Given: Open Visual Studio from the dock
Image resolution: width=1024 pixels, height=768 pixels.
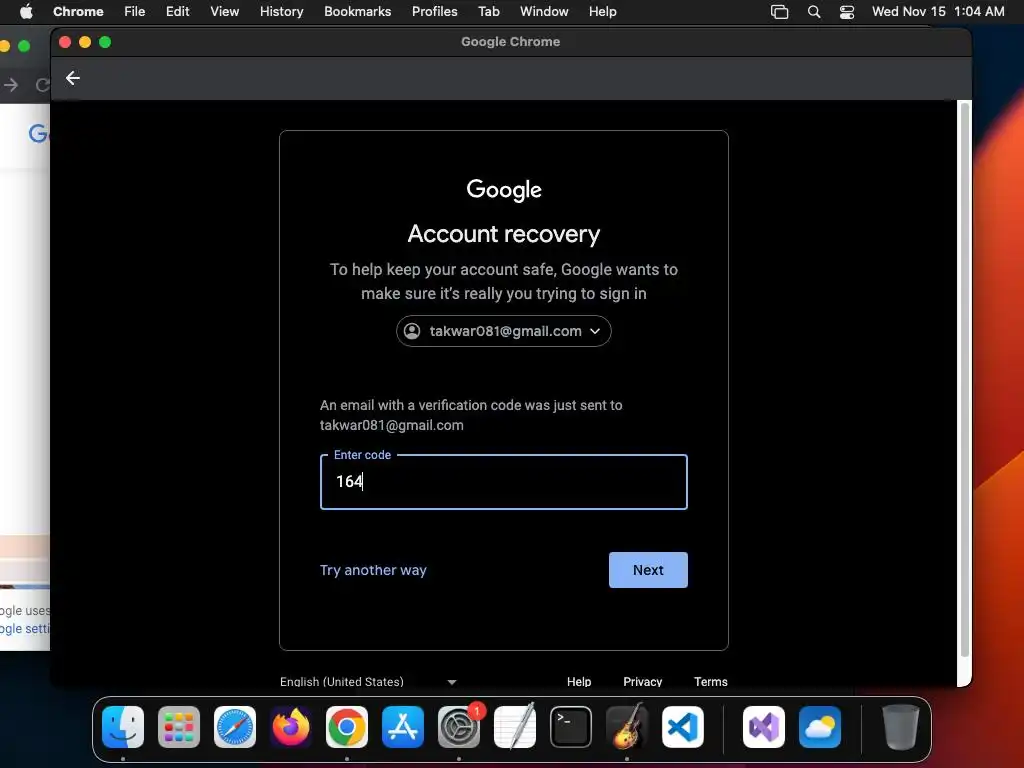Looking at the screenshot, I should tap(763, 727).
